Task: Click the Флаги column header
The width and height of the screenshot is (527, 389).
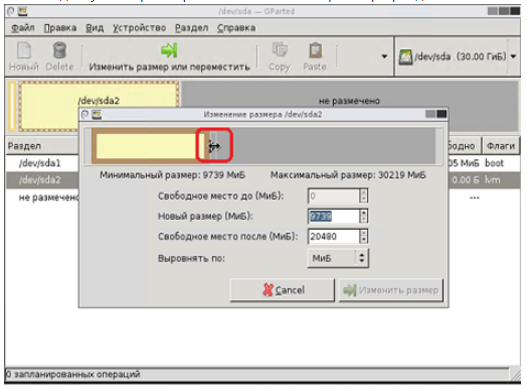Action: [500, 146]
